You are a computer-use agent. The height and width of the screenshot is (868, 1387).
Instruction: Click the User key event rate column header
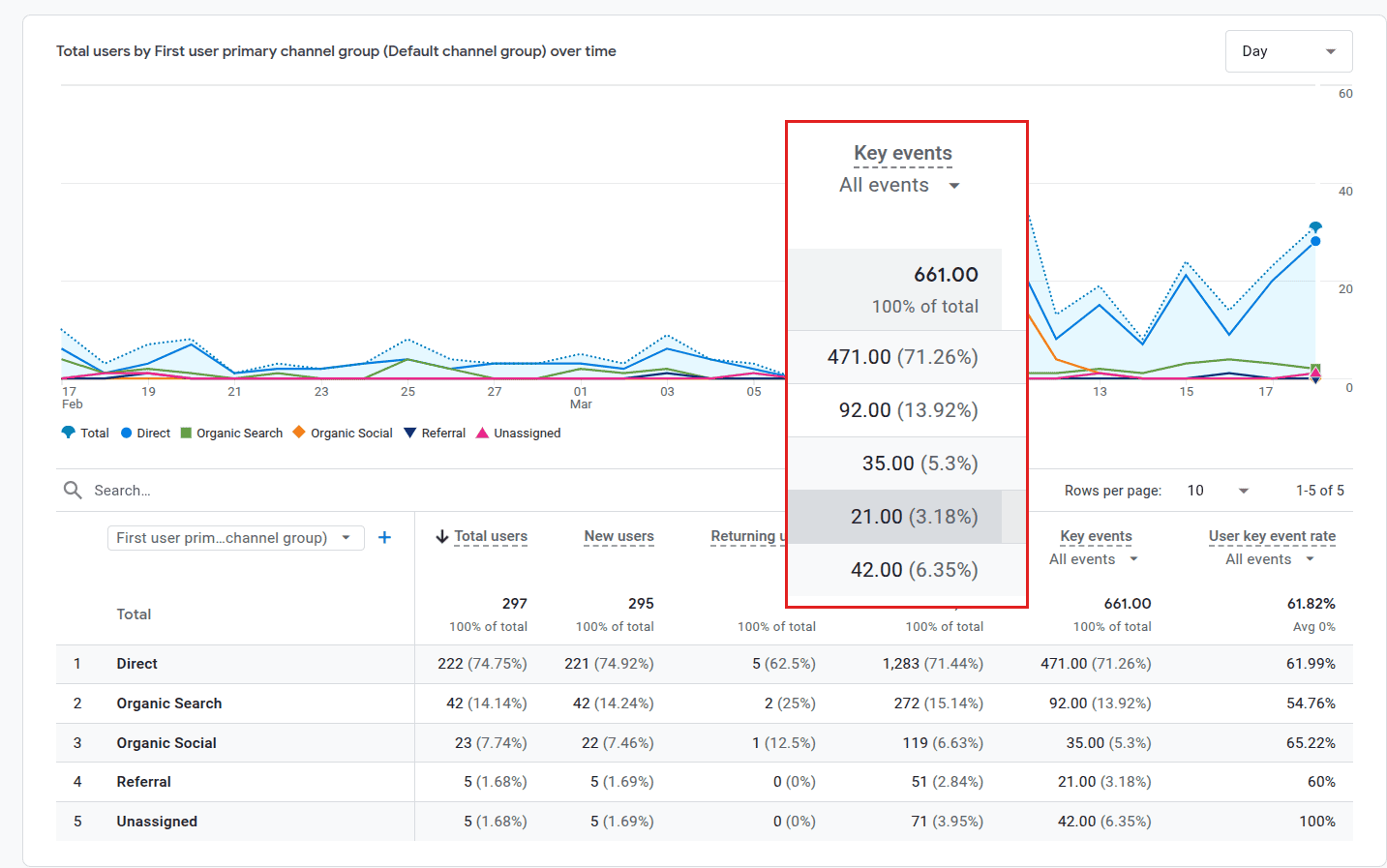(x=1272, y=536)
